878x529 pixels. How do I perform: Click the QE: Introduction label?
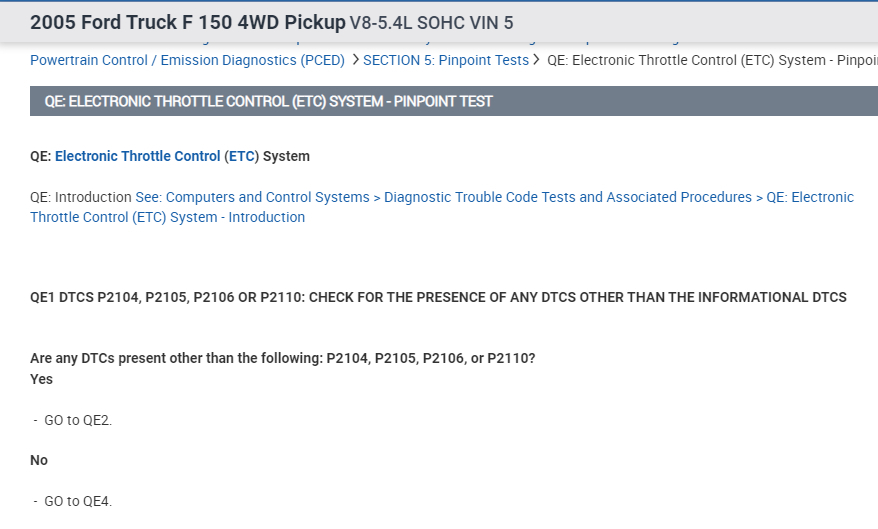[x=81, y=197]
